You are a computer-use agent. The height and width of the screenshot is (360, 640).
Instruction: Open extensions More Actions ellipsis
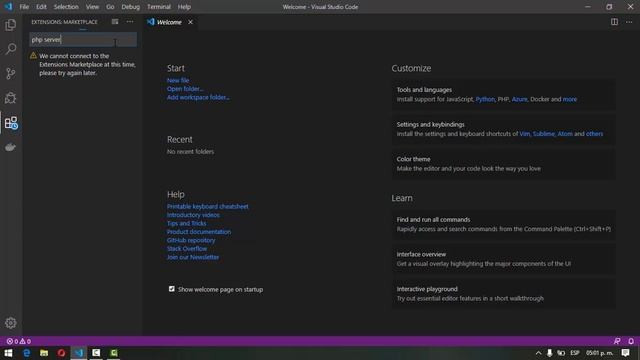tap(130, 22)
